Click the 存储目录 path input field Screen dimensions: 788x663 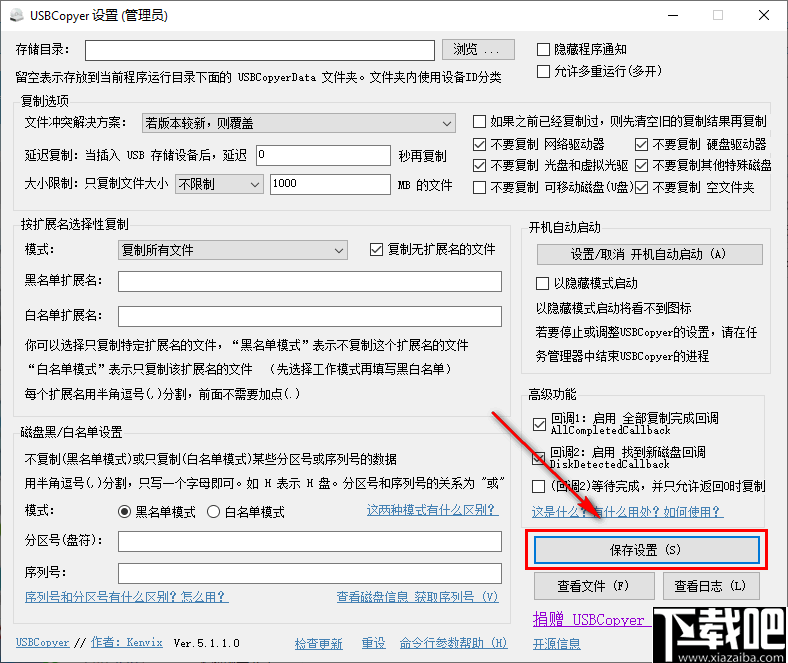pos(260,50)
